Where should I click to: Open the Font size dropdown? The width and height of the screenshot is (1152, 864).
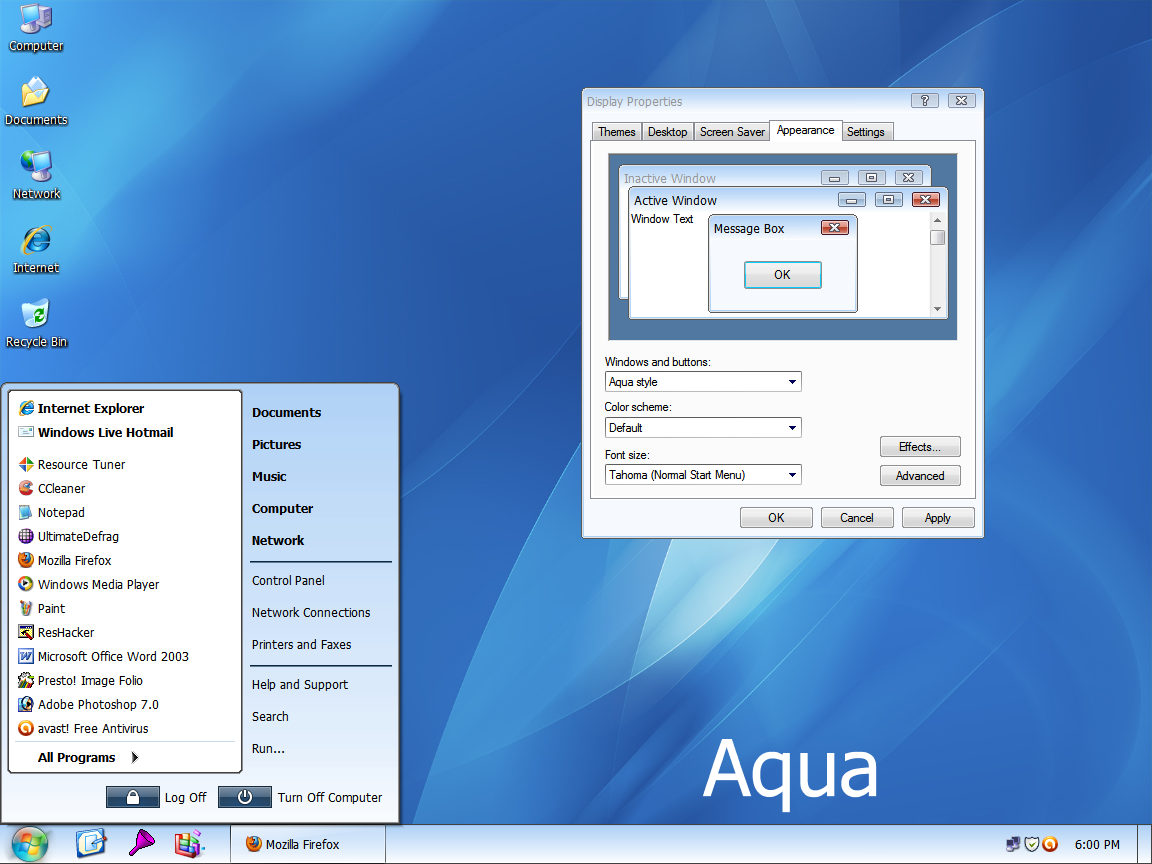(x=703, y=475)
